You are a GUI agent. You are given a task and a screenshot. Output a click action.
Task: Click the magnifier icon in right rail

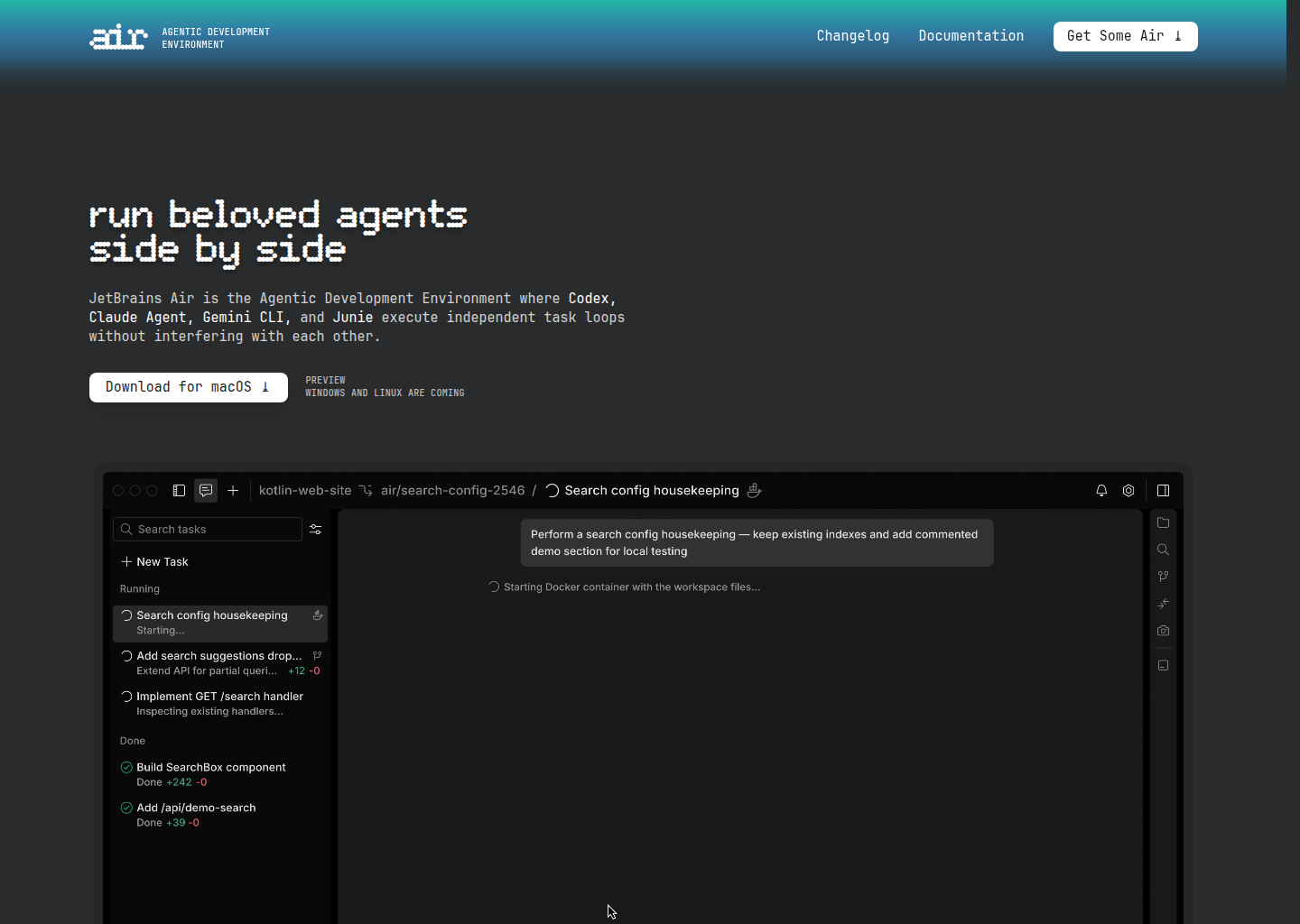[1163, 550]
